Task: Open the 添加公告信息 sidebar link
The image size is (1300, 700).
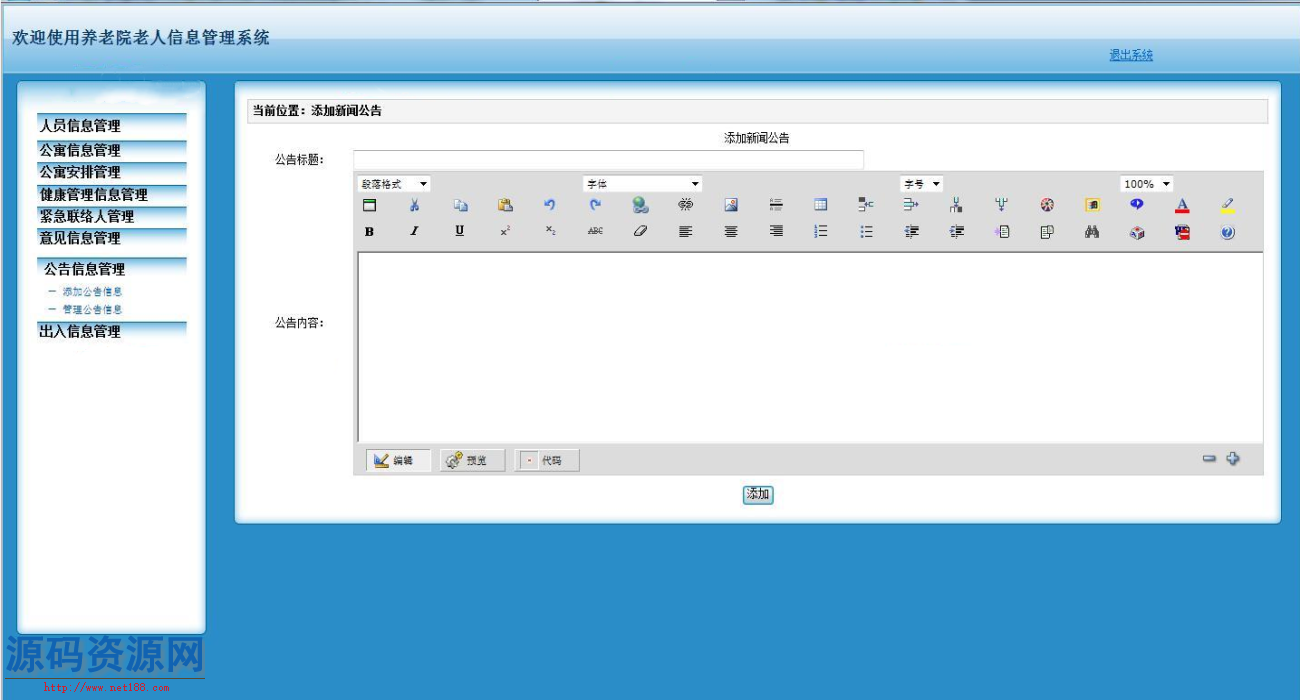Action: [x=92, y=292]
